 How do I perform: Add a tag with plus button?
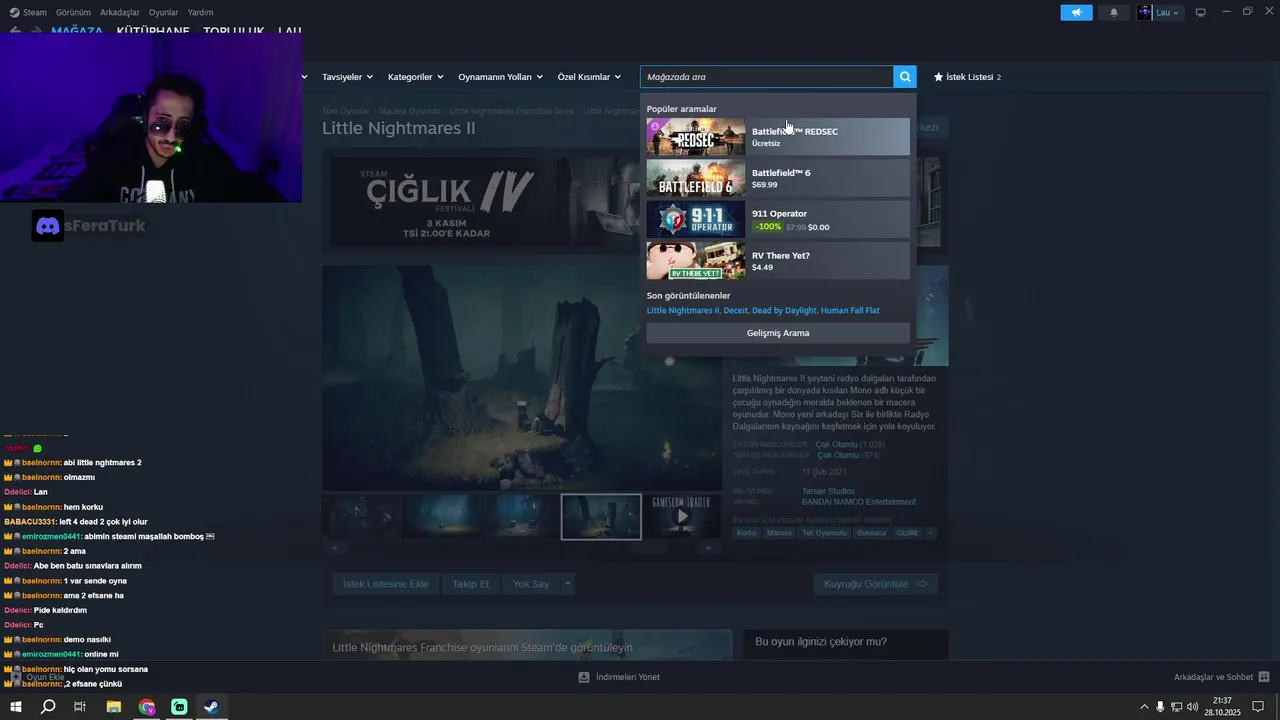coord(930,533)
